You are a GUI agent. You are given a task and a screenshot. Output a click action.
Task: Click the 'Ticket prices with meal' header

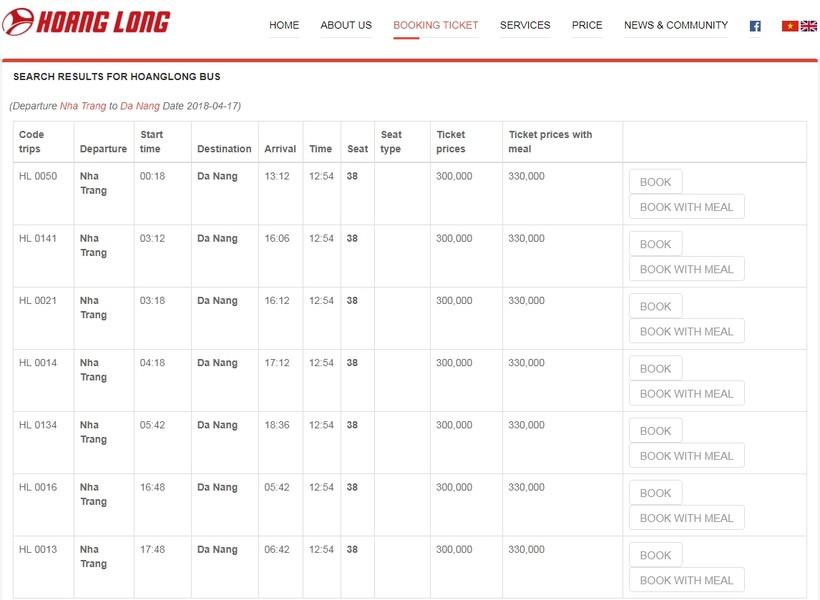pos(550,141)
